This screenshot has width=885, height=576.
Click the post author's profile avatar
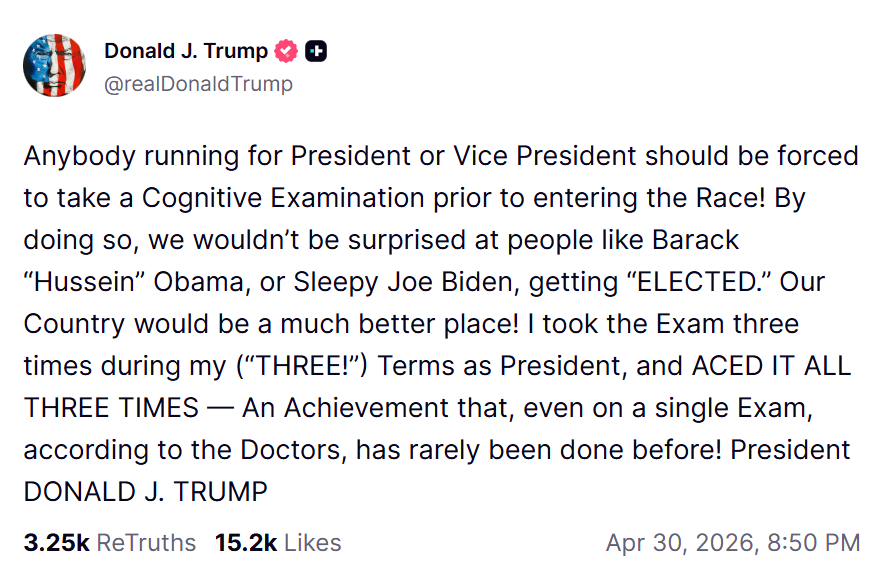click(54, 65)
